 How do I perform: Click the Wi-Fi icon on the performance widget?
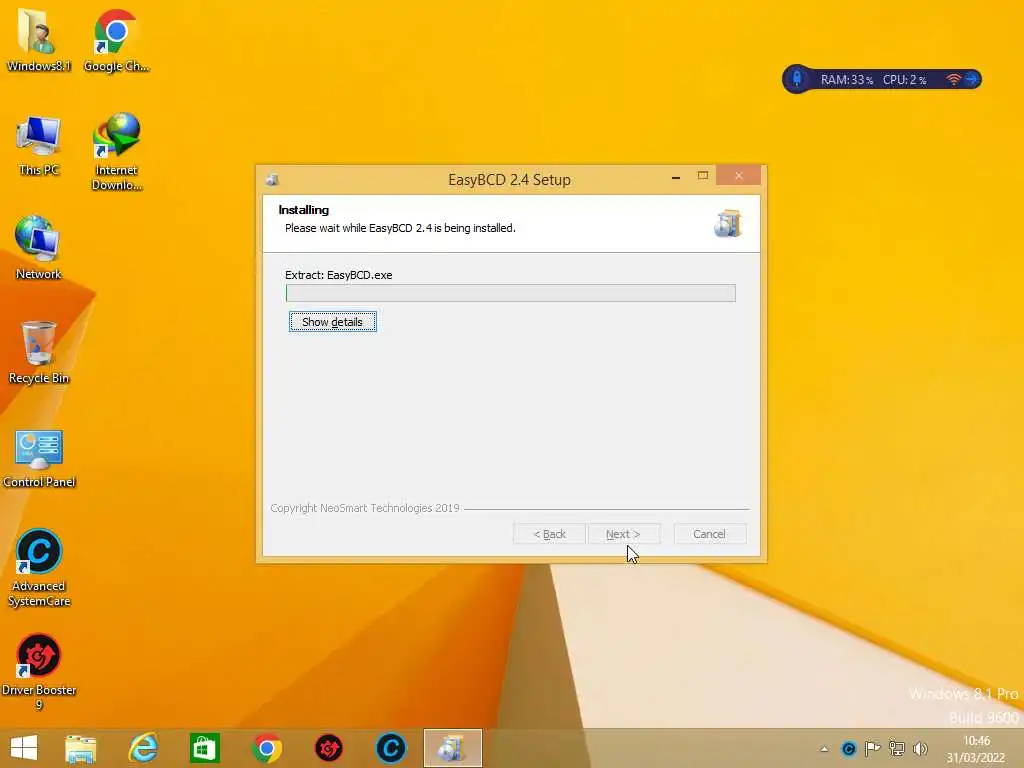[x=953, y=79]
